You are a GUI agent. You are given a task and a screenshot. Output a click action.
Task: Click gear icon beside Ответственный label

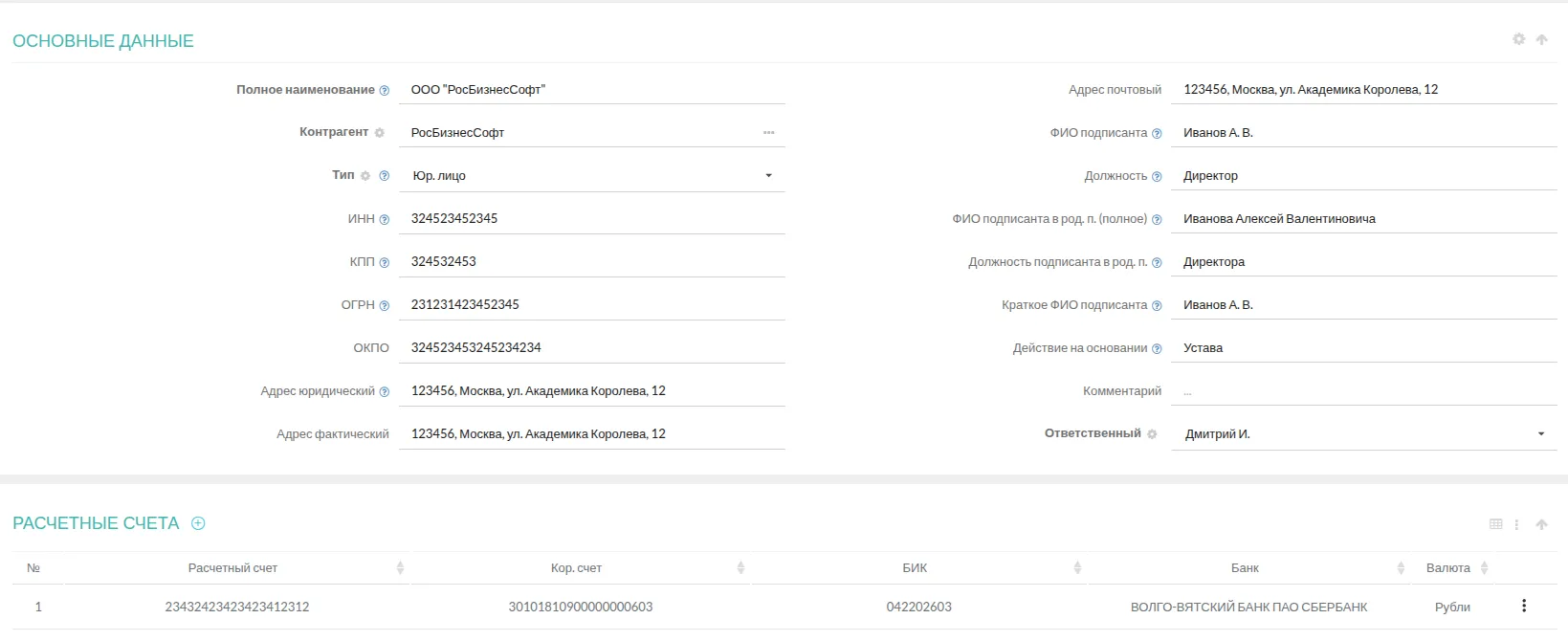pos(1152,434)
